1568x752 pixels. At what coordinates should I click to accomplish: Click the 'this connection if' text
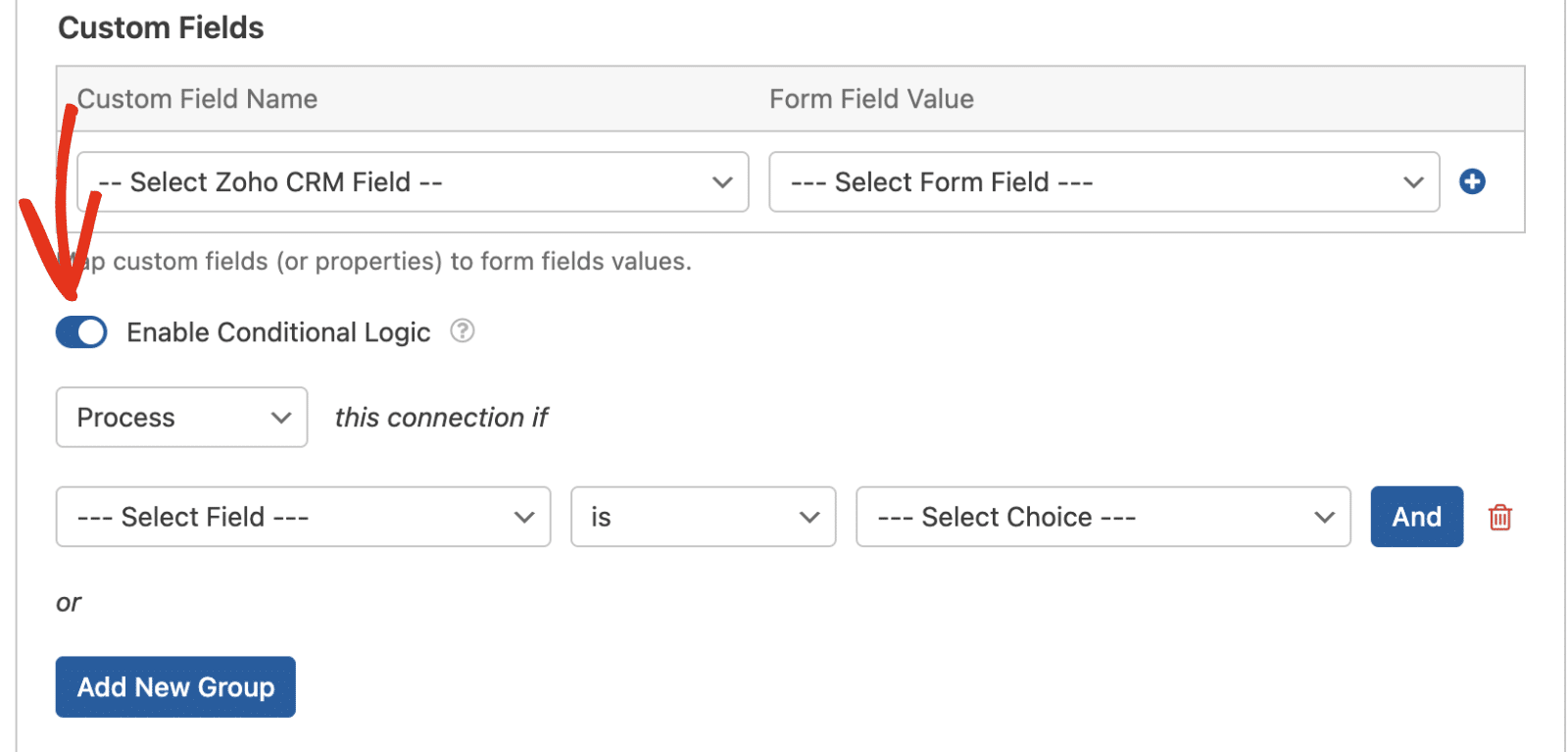coord(441,418)
